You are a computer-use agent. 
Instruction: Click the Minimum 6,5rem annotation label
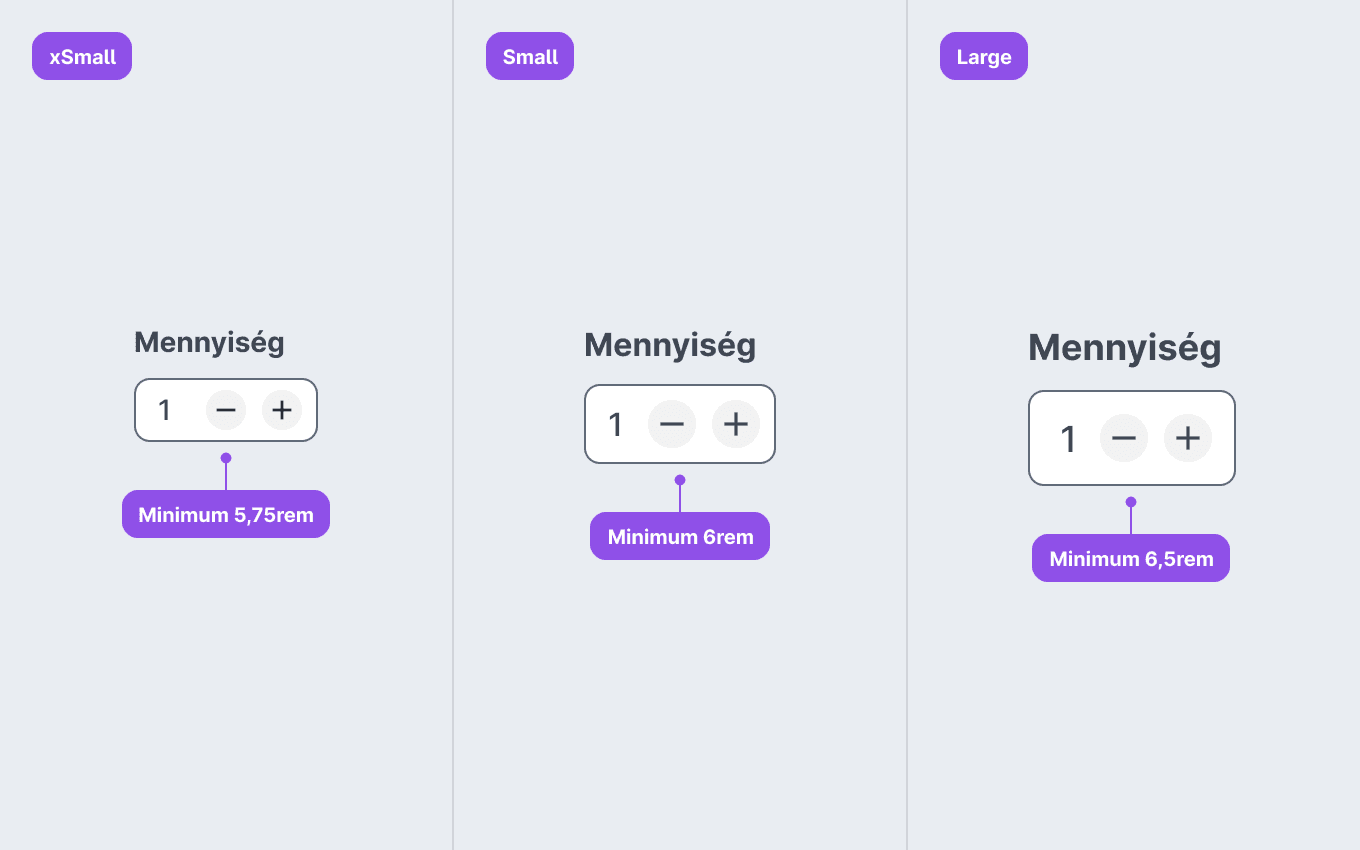pyautogui.click(x=1131, y=558)
